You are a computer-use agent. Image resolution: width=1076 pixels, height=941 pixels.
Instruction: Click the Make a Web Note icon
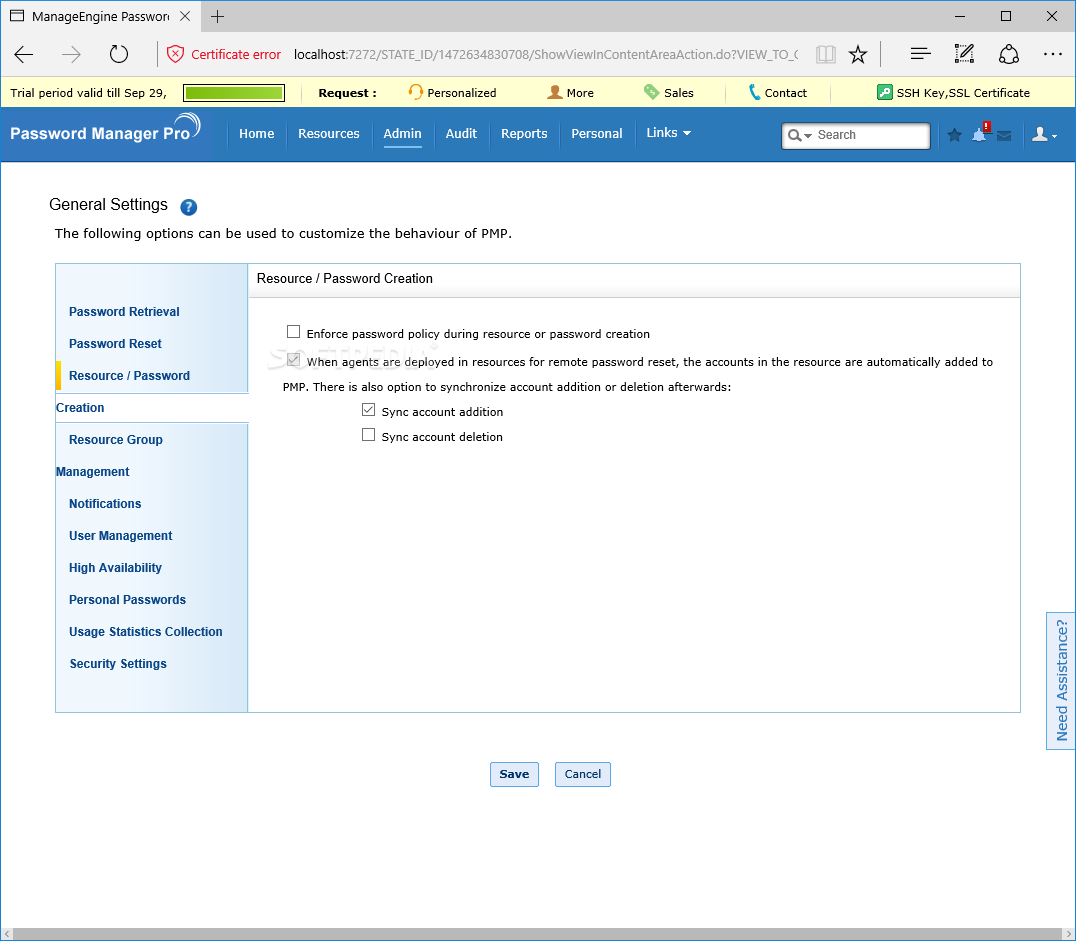pos(964,54)
